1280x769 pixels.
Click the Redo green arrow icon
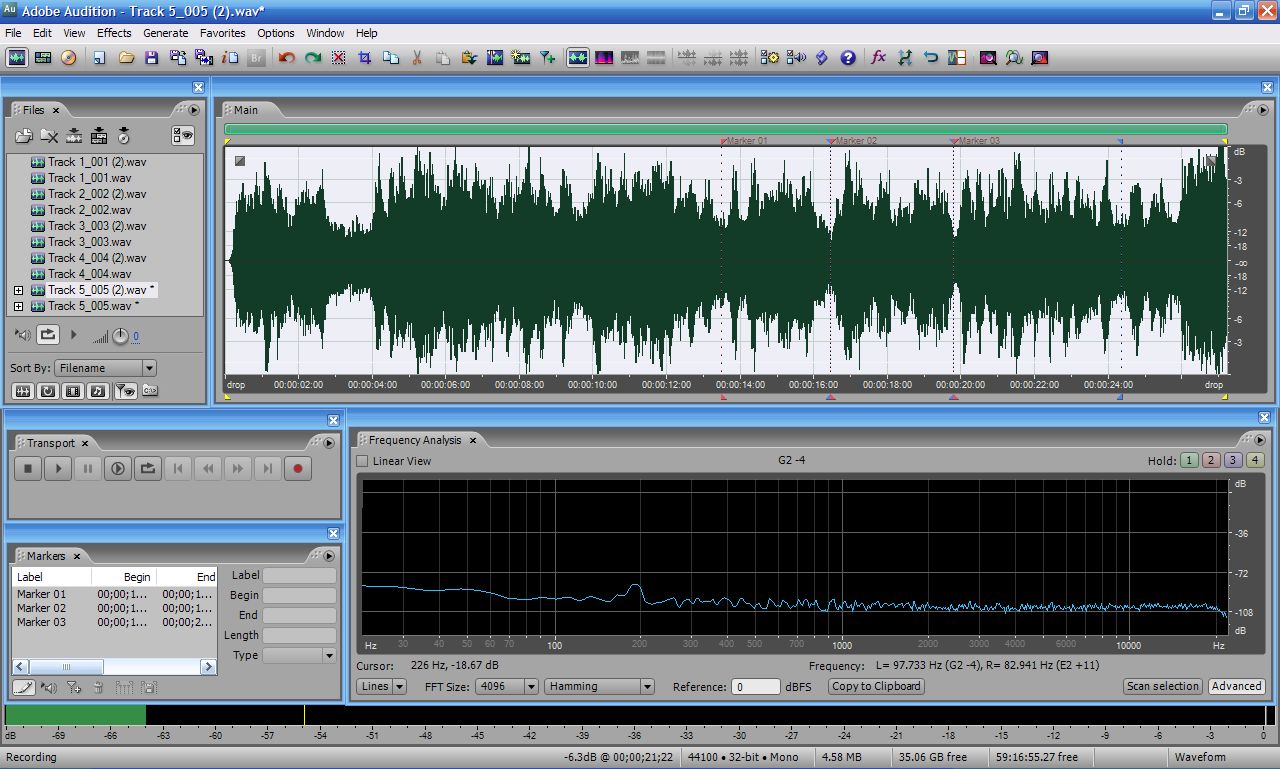pos(313,58)
